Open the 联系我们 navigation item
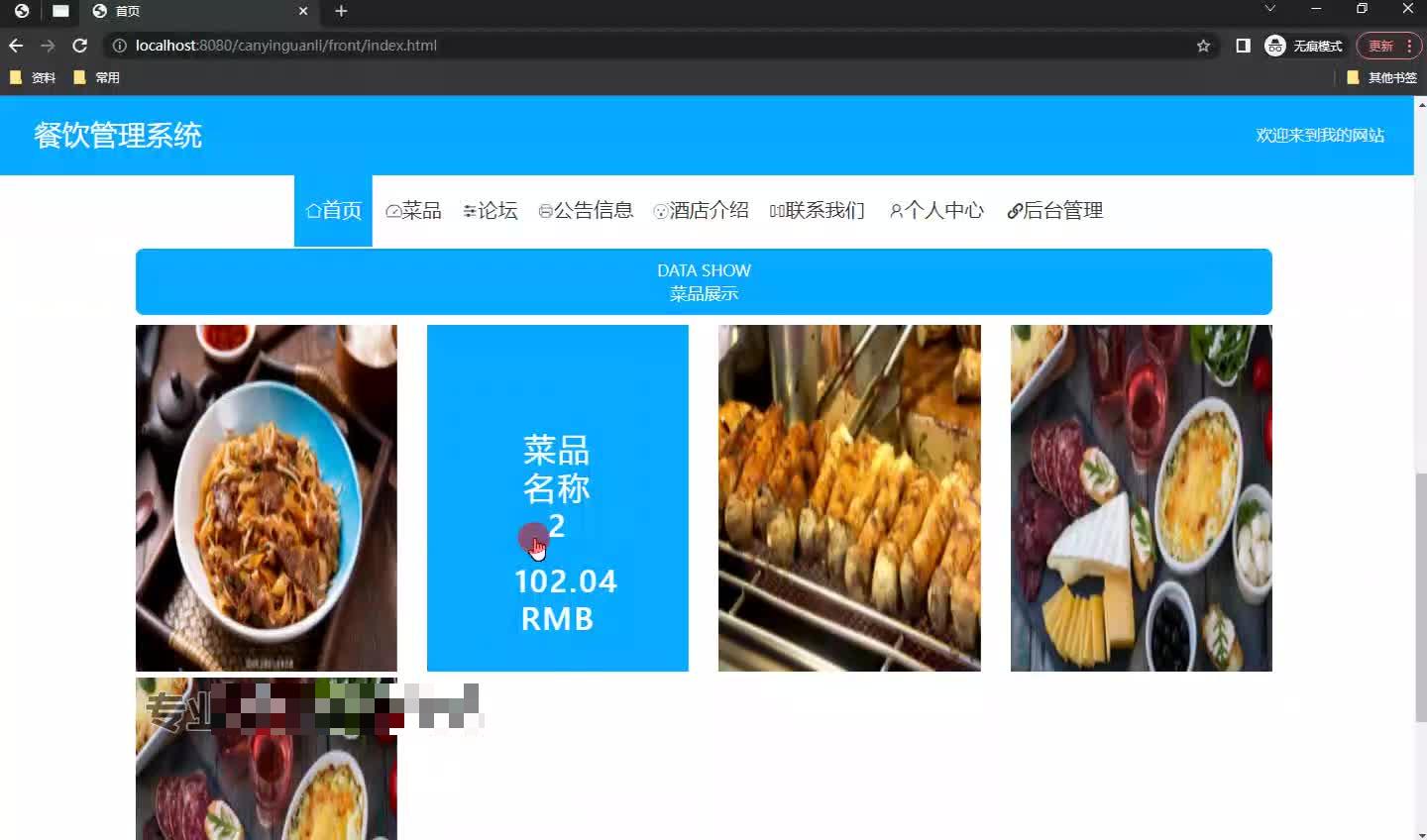 [x=817, y=210]
